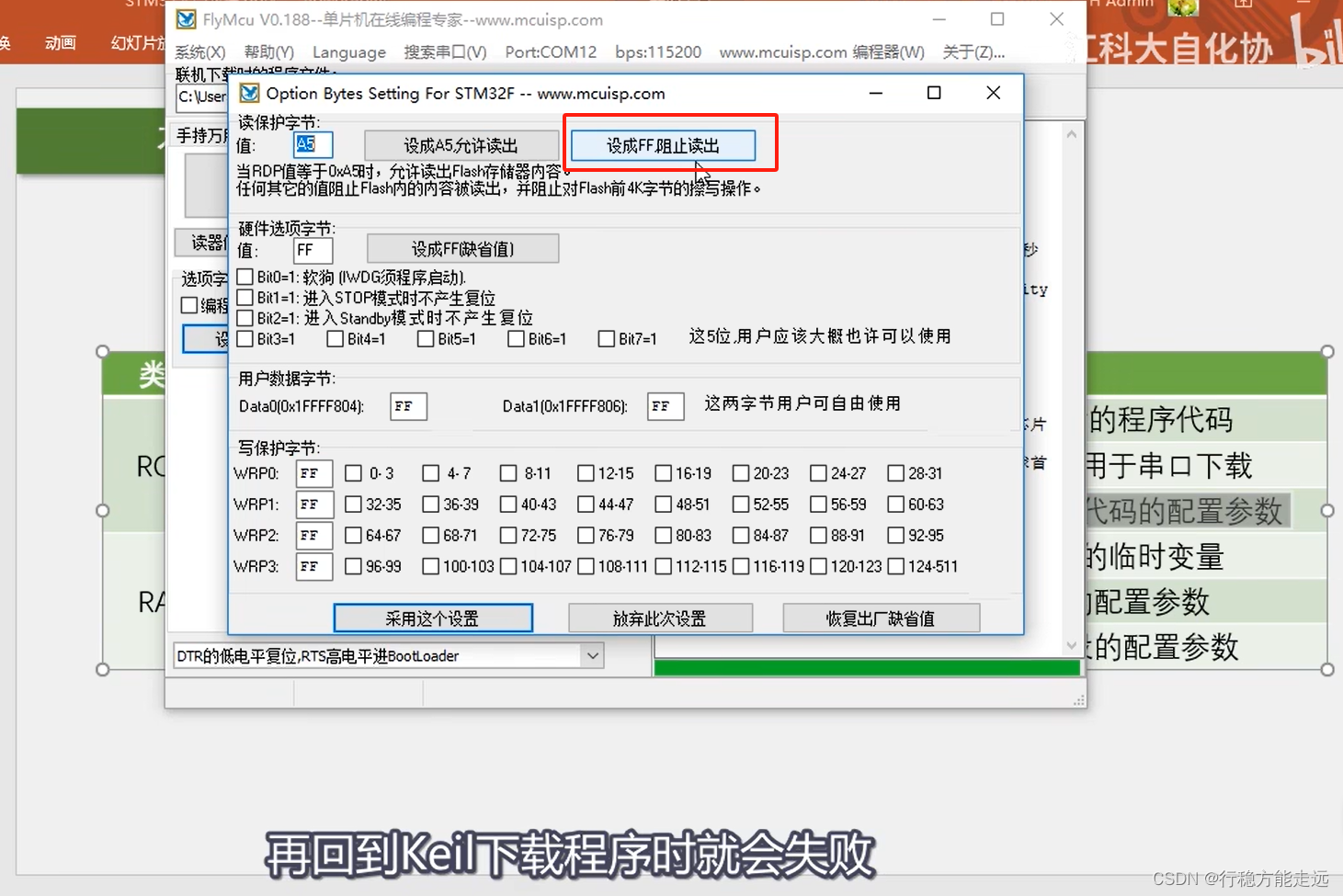1343x896 pixels.
Task: Click the hardware option byte value field
Action: (x=313, y=250)
